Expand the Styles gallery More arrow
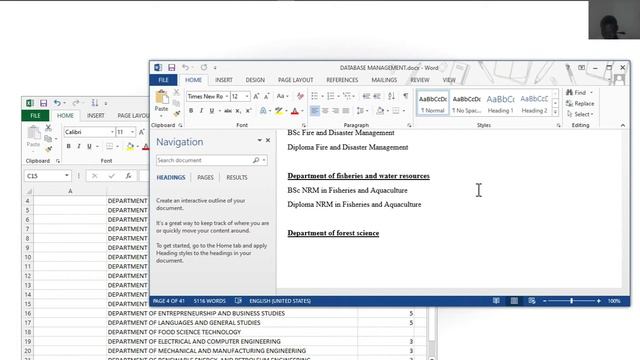640x360 pixels. click(555, 112)
